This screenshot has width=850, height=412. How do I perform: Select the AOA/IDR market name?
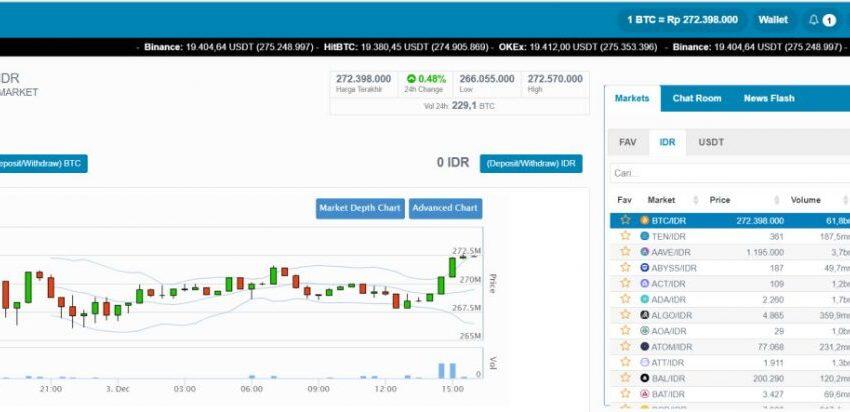[669, 331]
